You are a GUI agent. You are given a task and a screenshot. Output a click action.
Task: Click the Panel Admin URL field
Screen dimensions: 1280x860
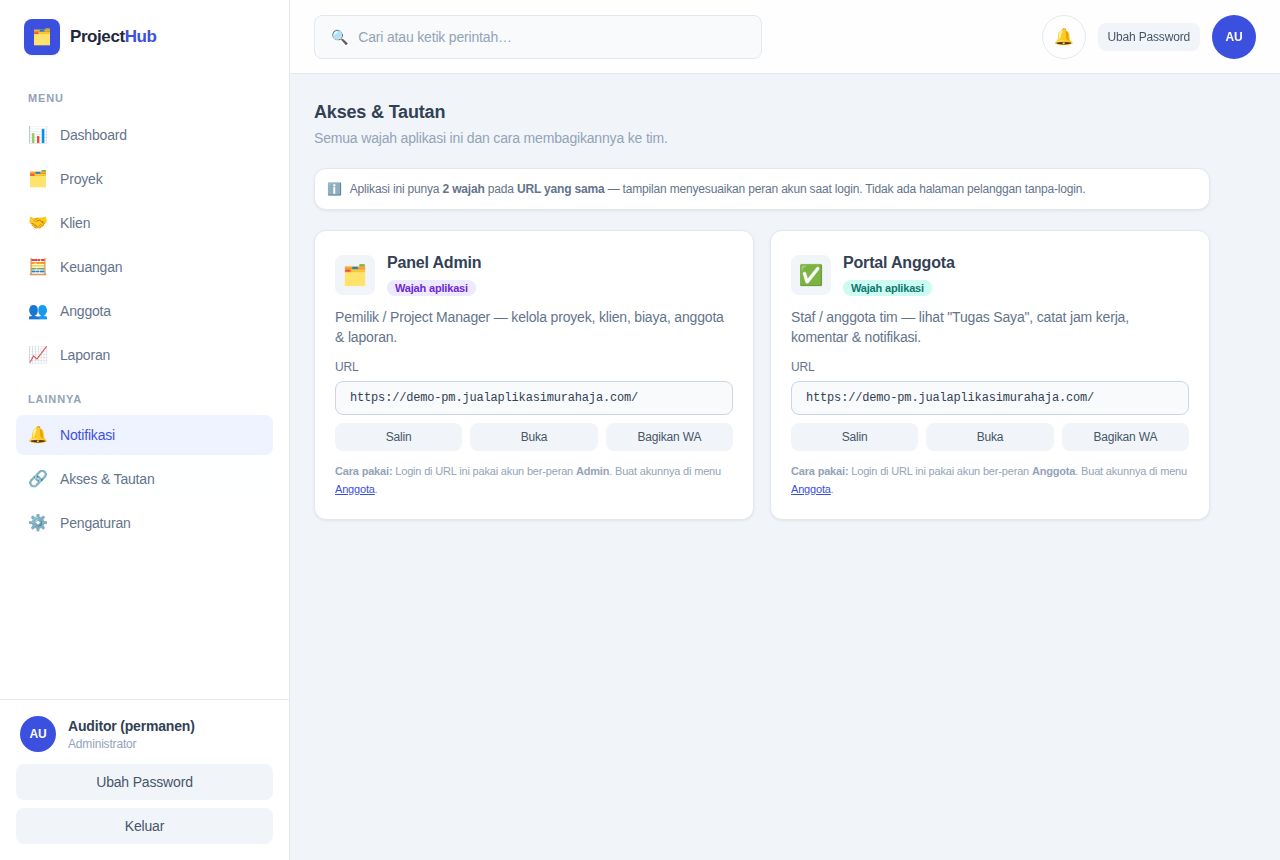(x=534, y=398)
